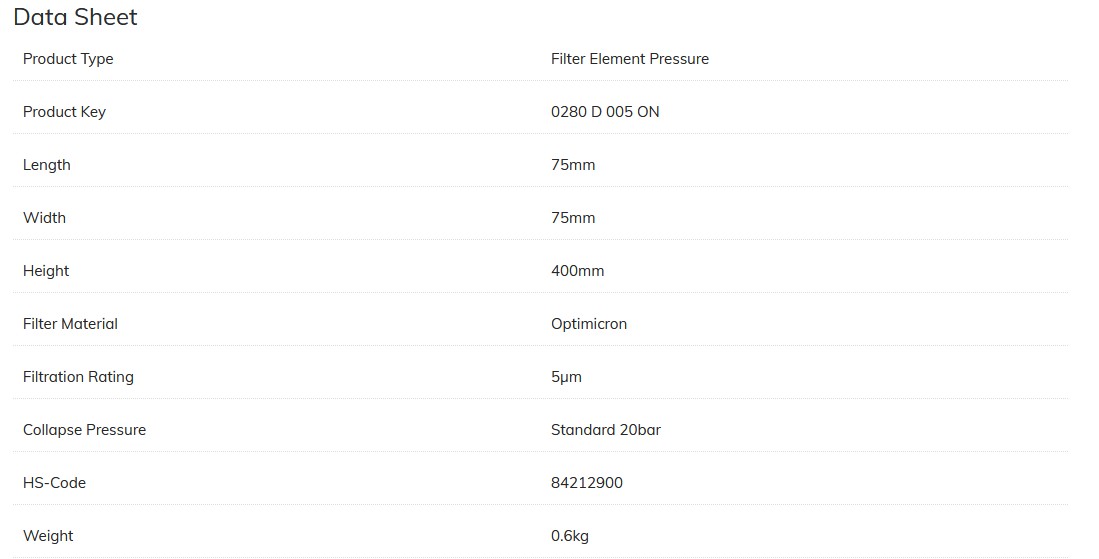Select the 5µm filtration value

click(566, 377)
